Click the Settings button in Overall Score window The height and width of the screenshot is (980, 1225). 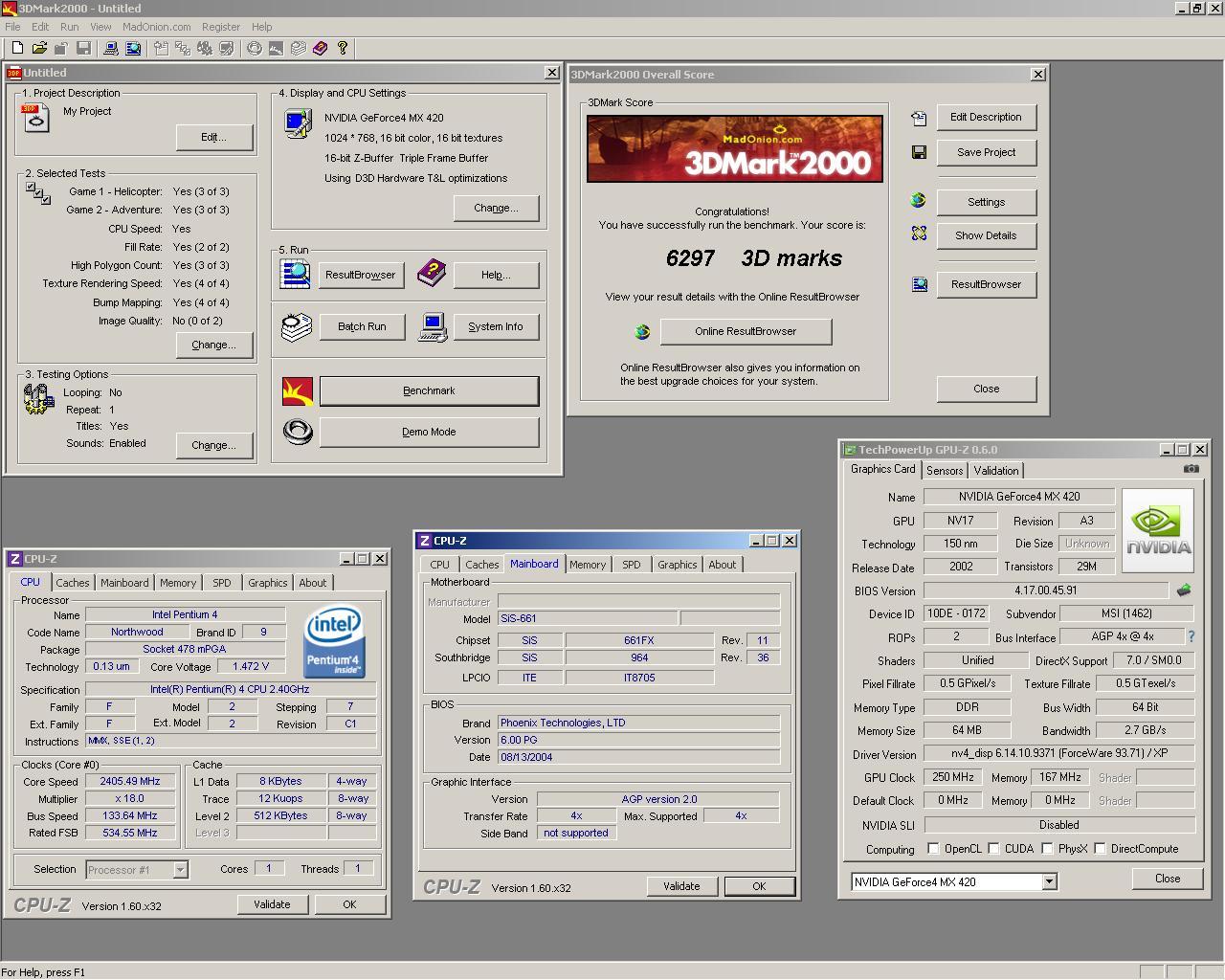tap(986, 202)
